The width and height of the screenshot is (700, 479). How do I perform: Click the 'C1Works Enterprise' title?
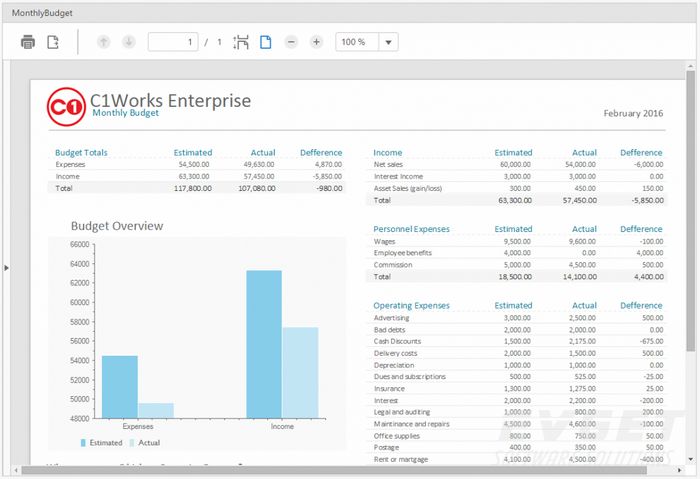click(x=171, y=100)
